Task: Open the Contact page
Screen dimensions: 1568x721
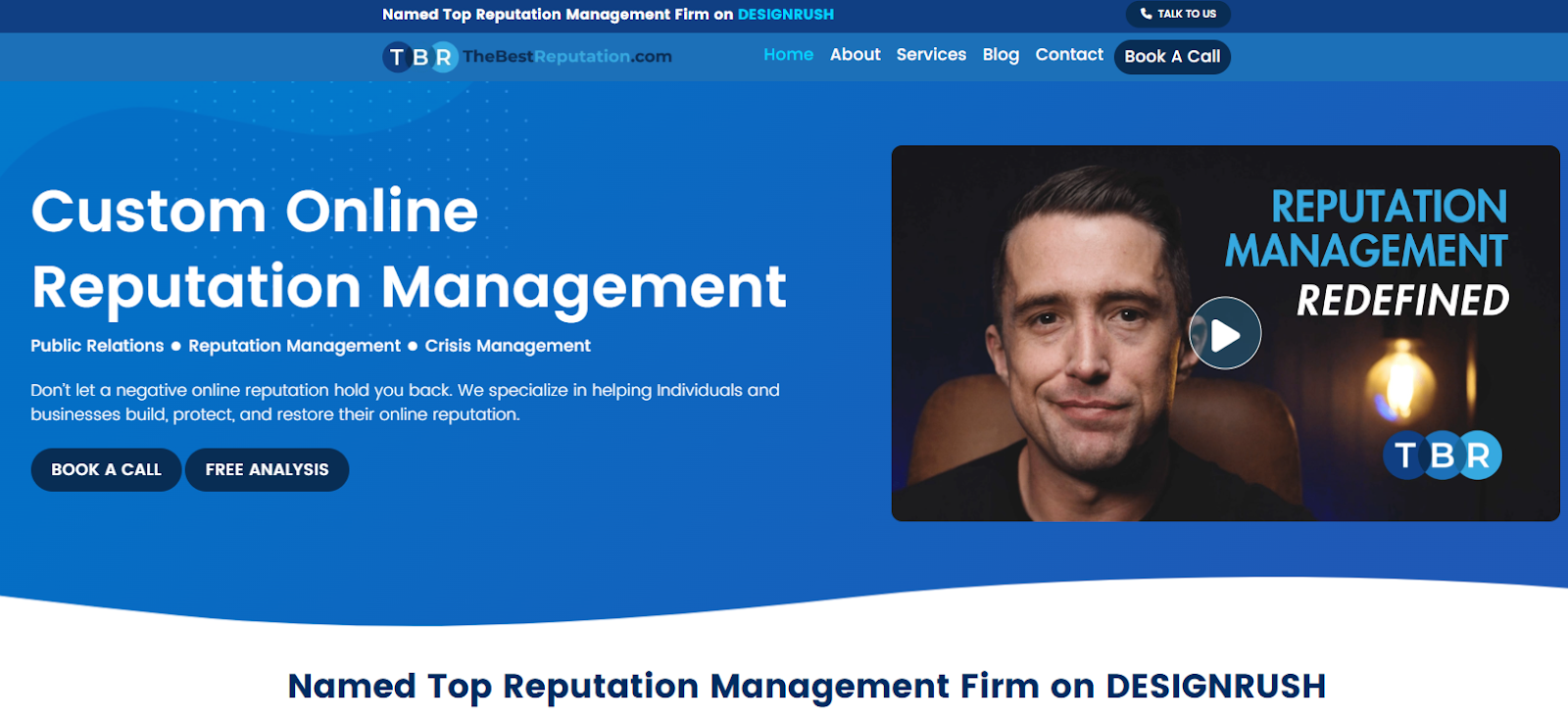Action: [x=1069, y=55]
